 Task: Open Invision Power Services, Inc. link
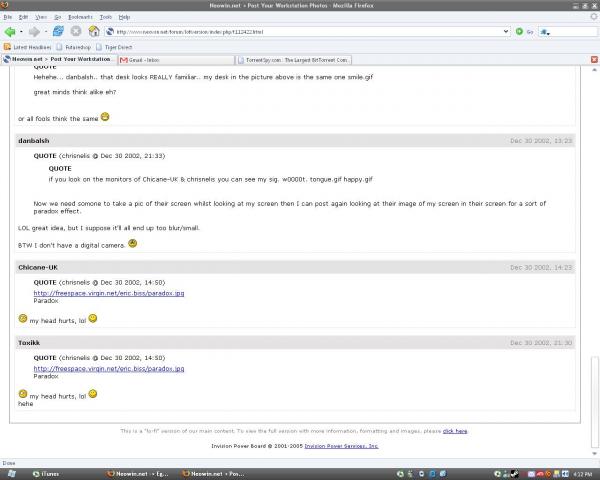click(341, 446)
